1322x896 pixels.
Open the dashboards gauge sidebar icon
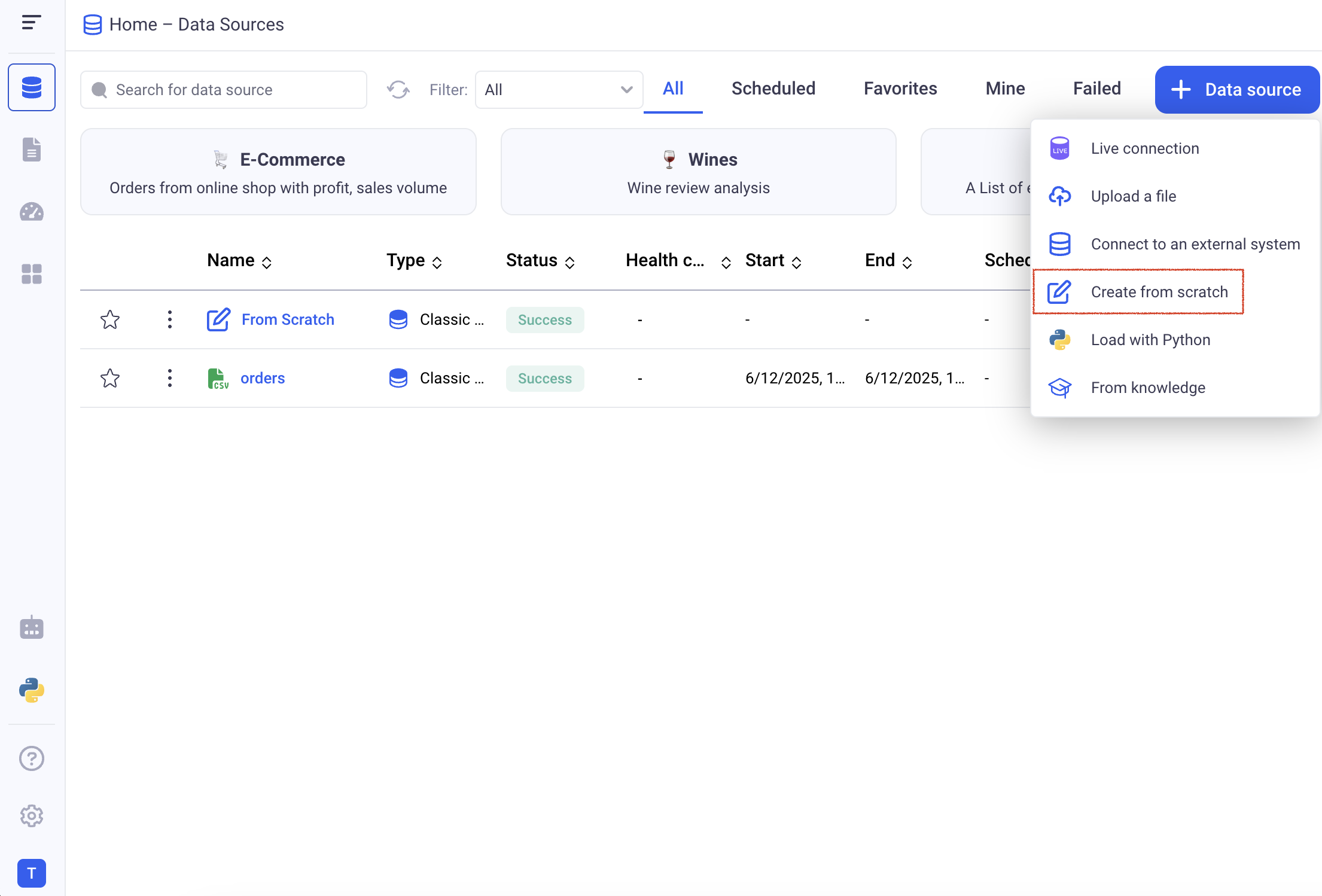pos(31,212)
